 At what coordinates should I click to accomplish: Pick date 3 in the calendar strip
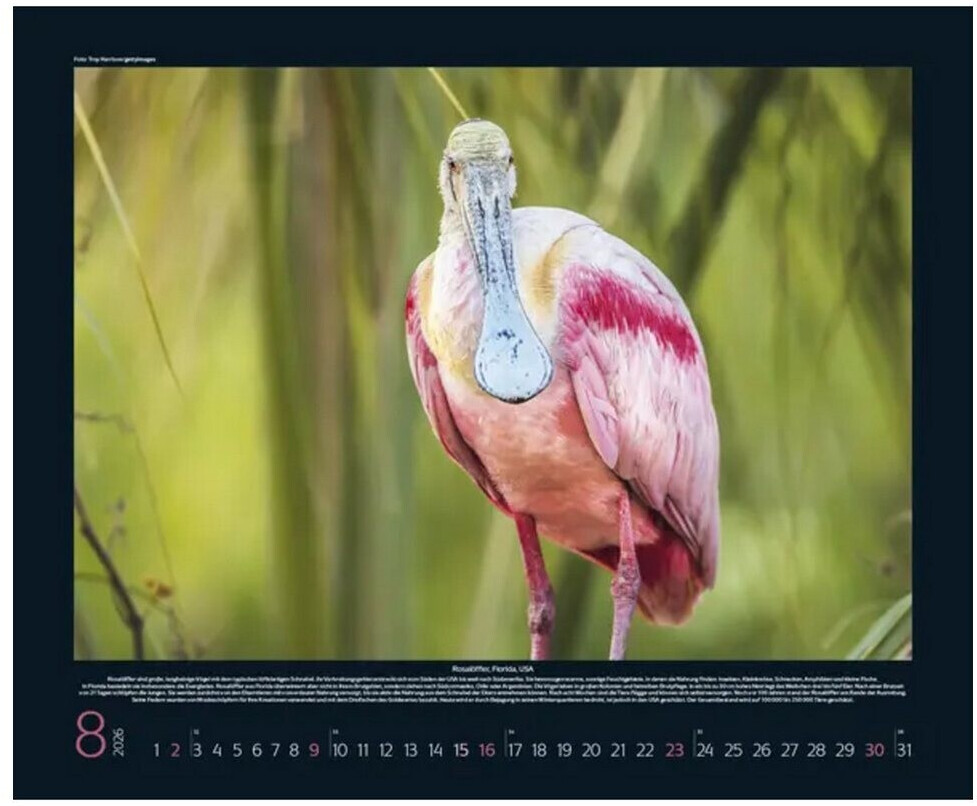pyautogui.click(x=197, y=750)
